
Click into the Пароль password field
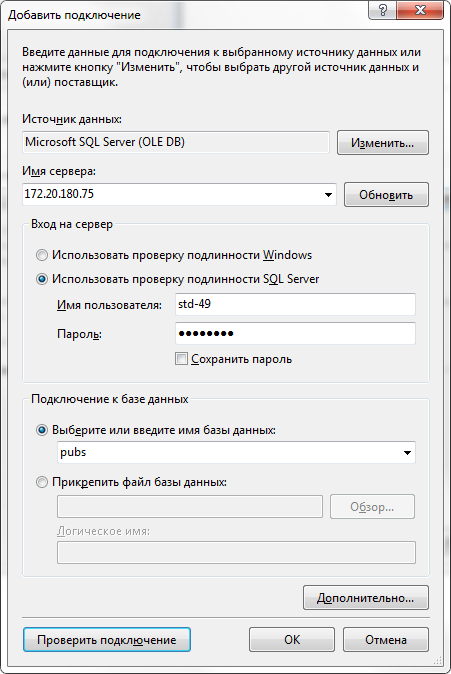click(x=295, y=334)
